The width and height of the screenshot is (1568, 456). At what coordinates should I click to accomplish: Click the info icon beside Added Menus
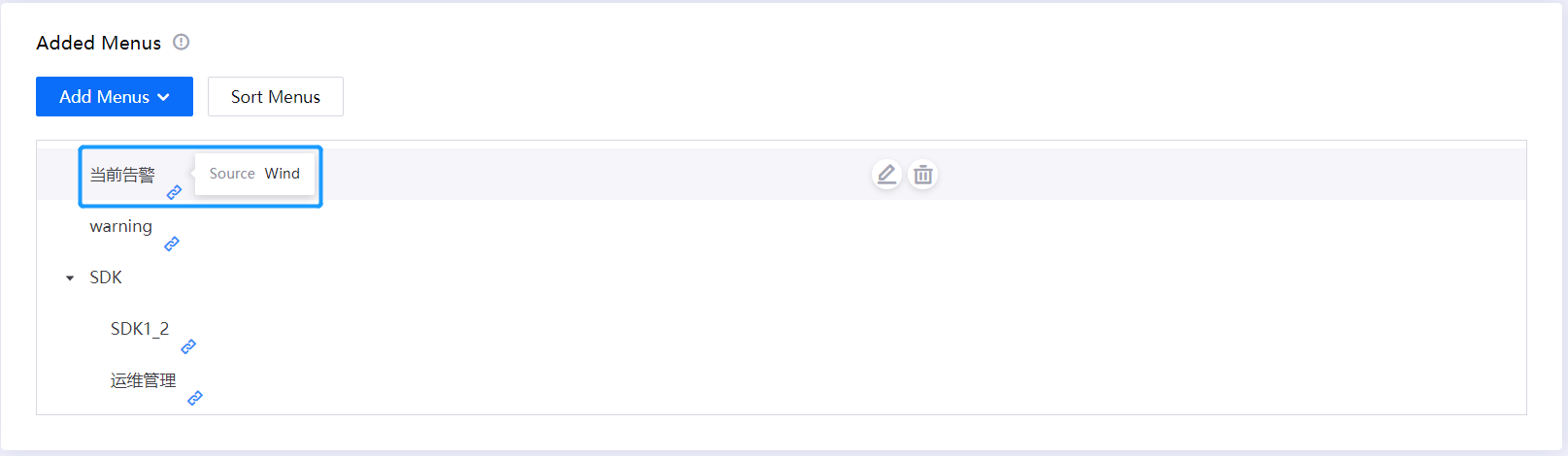pyautogui.click(x=182, y=42)
